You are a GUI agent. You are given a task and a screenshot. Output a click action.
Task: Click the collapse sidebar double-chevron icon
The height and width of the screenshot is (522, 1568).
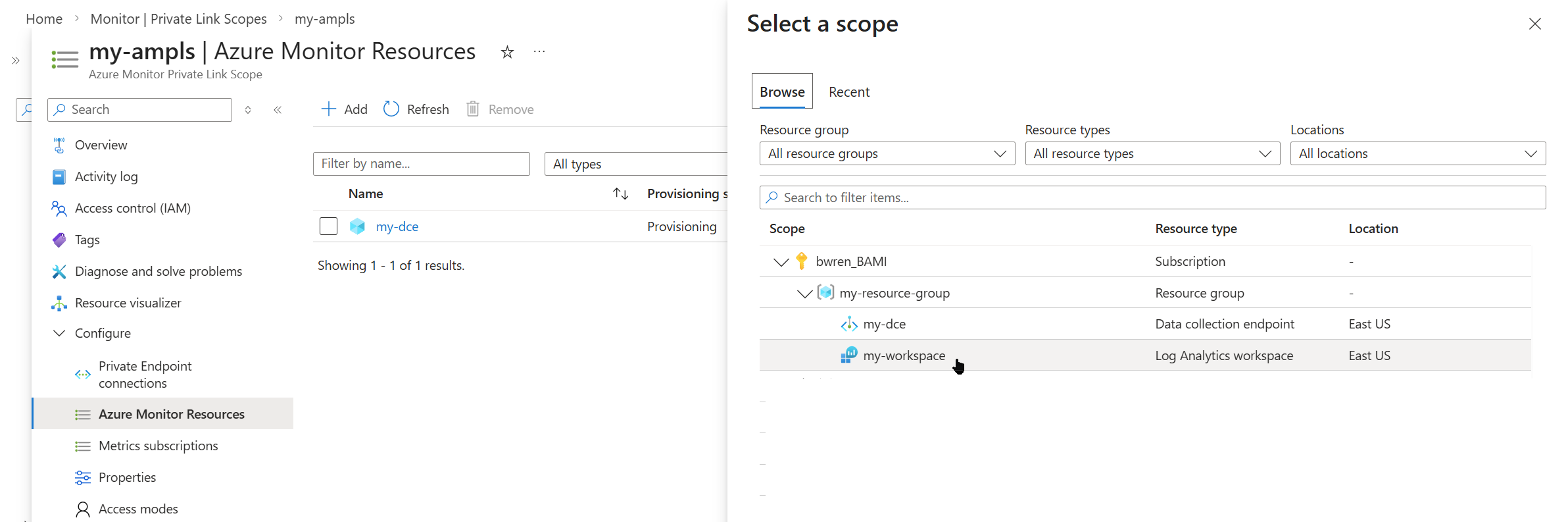click(278, 110)
